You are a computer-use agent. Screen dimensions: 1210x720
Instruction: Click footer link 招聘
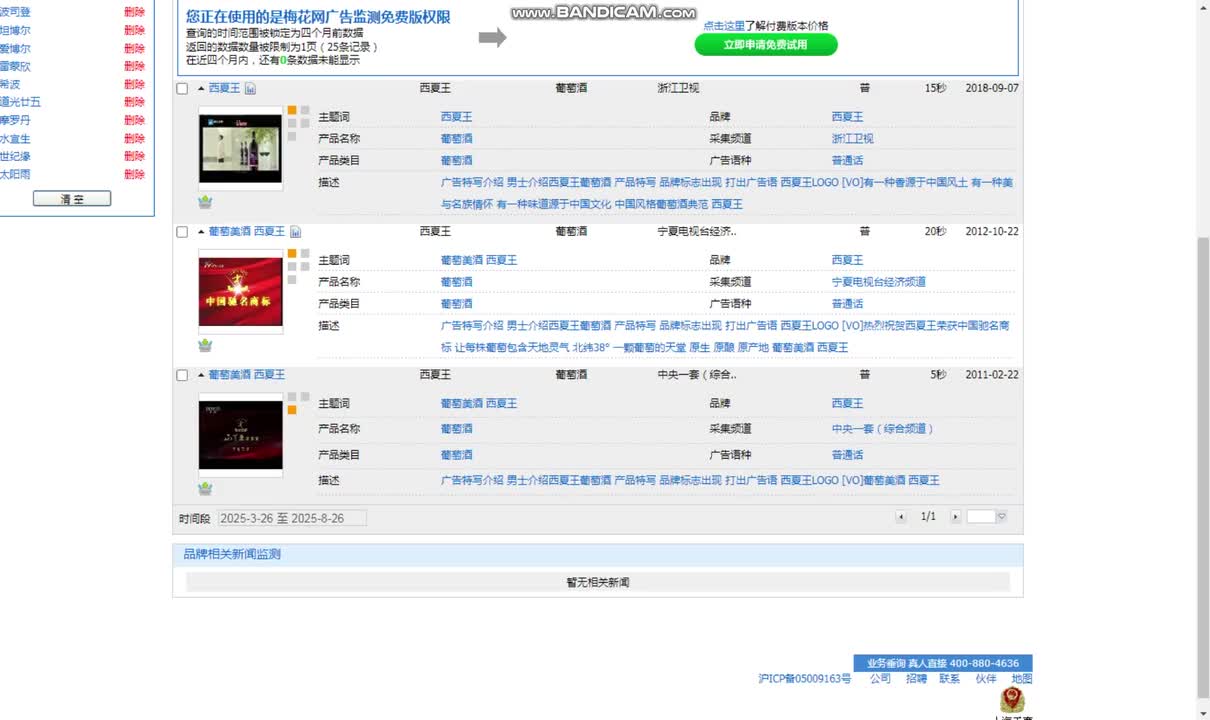click(x=916, y=678)
